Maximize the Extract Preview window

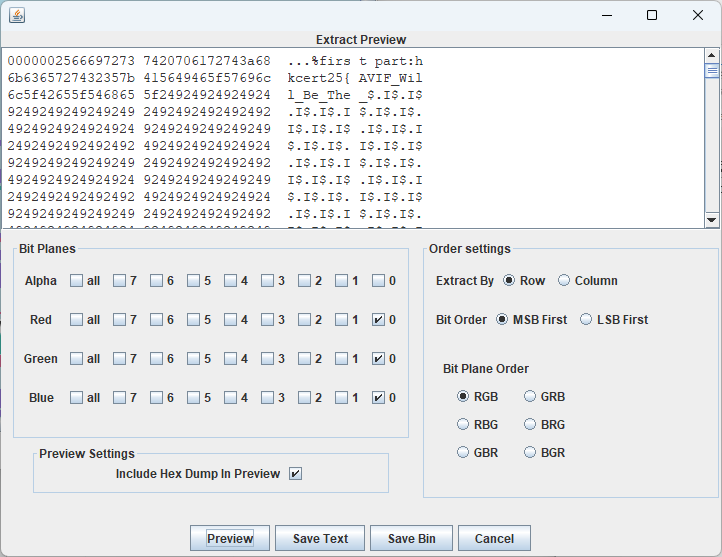tap(652, 15)
